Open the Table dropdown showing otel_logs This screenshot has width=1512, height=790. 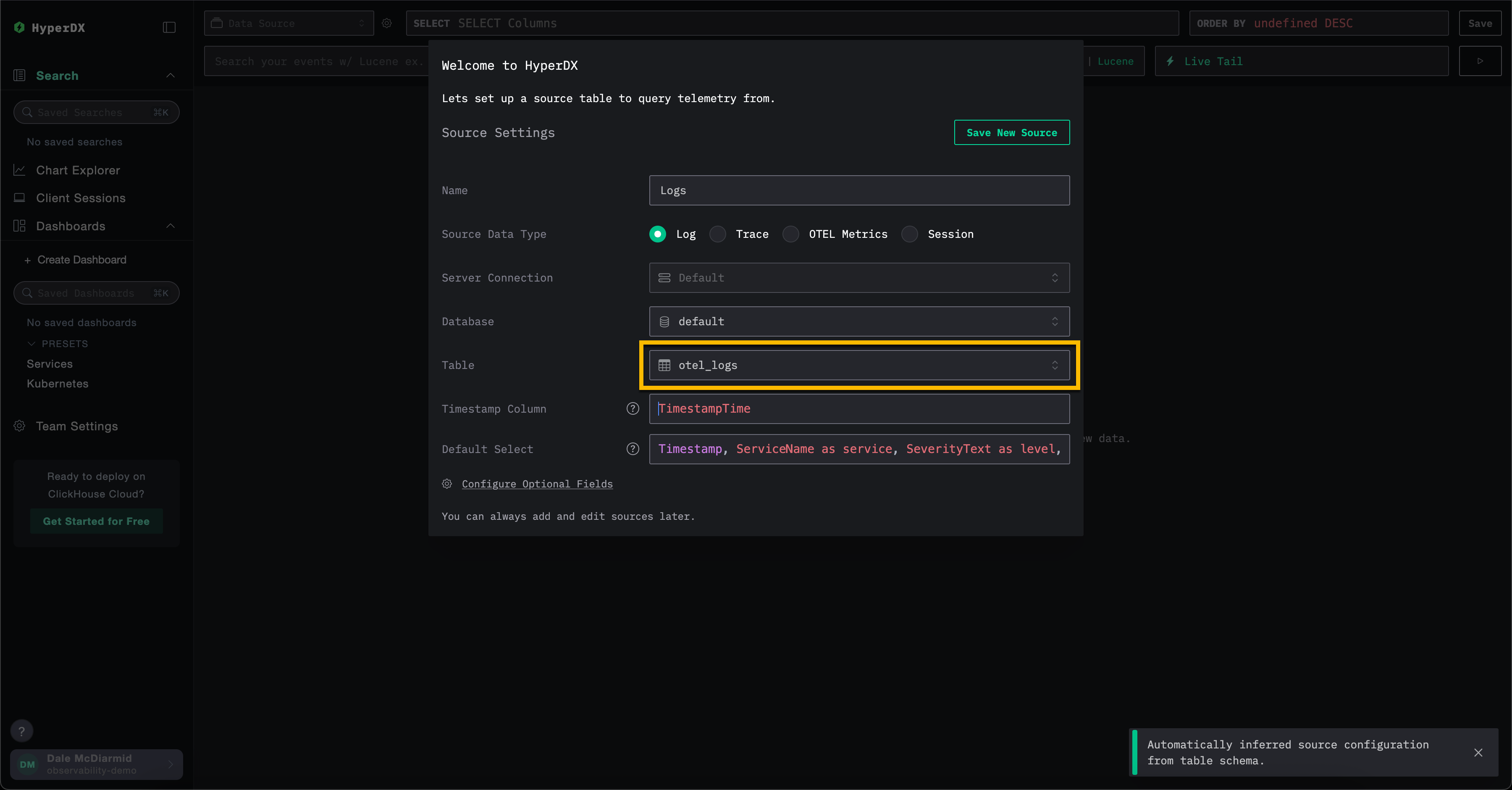[x=859, y=365]
